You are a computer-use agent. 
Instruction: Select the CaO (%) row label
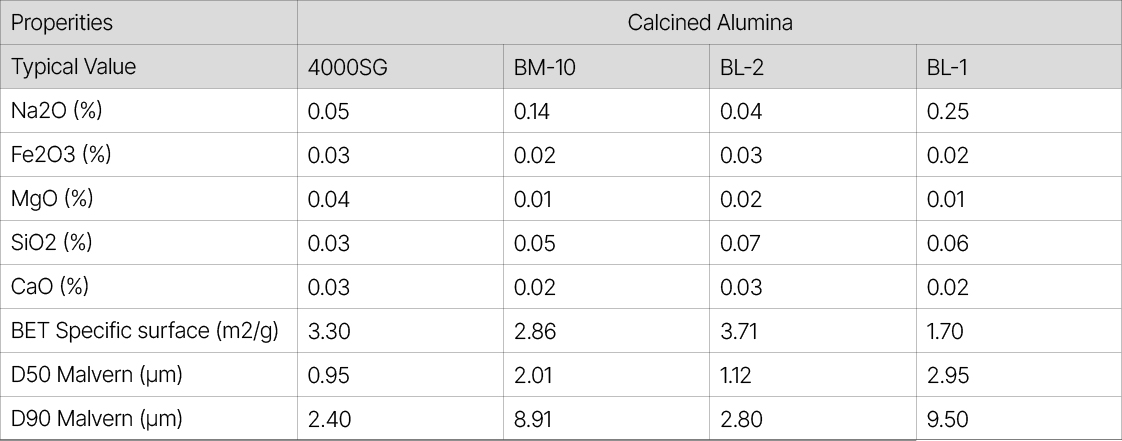tap(50, 287)
